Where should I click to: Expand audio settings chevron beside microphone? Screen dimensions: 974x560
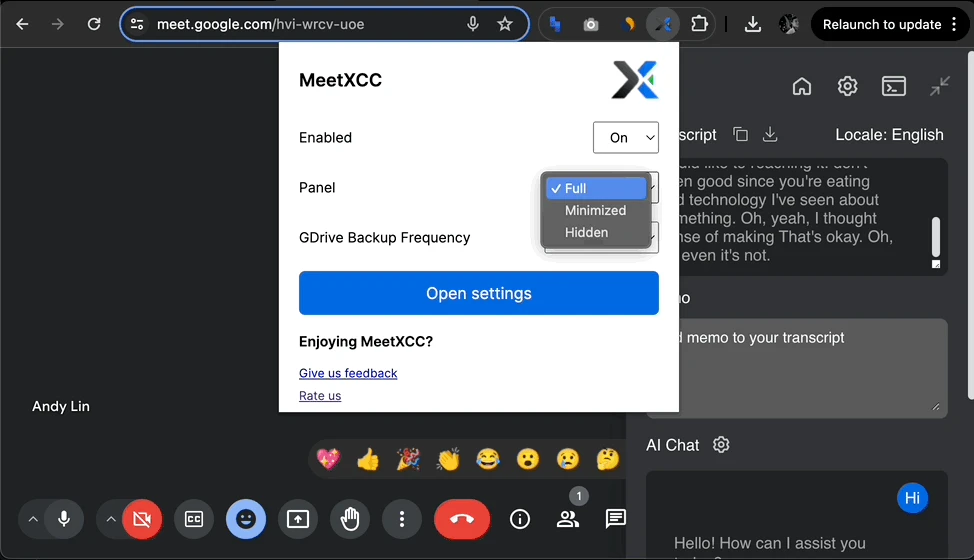33,519
